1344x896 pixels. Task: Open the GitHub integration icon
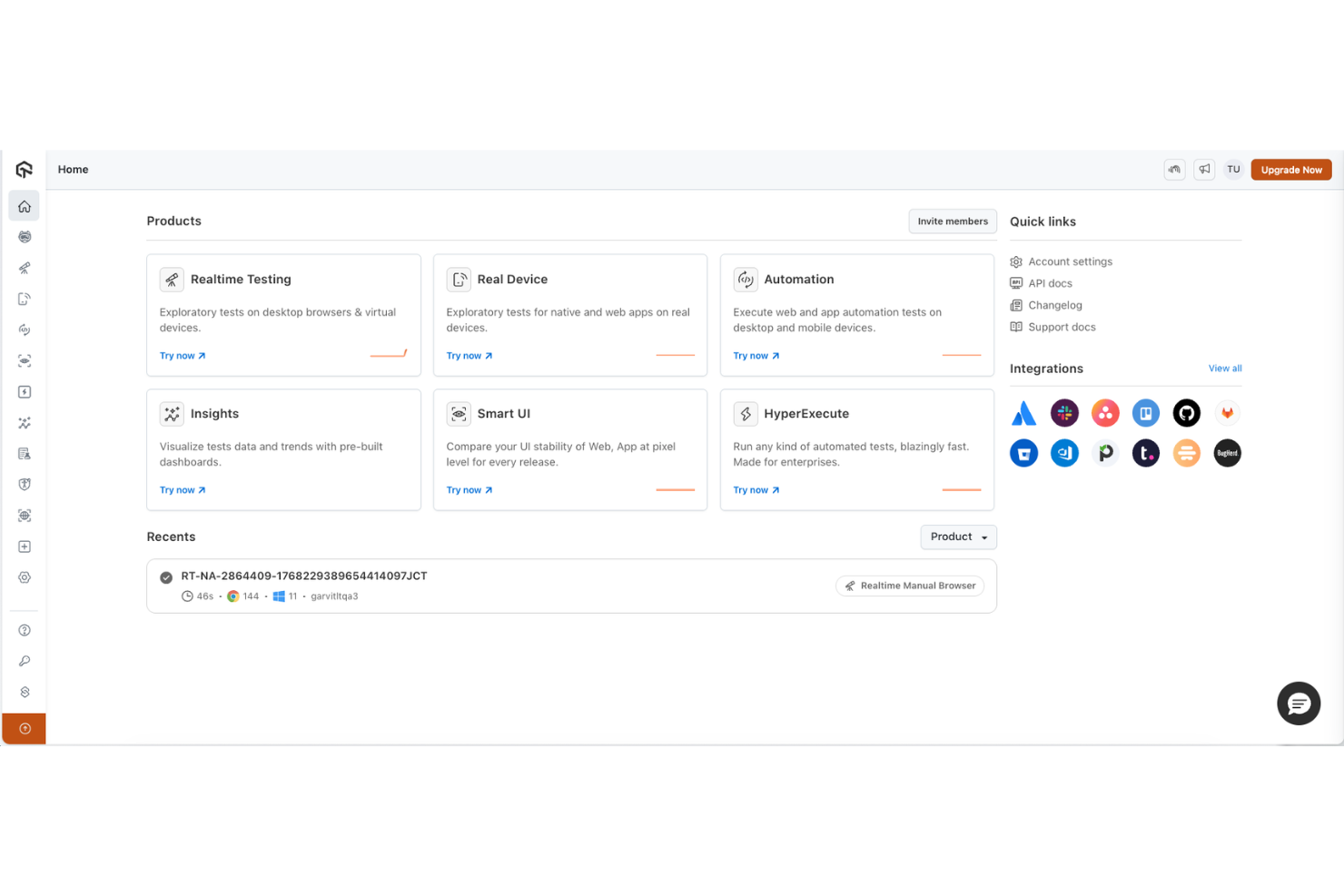(x=1187, y=413)
